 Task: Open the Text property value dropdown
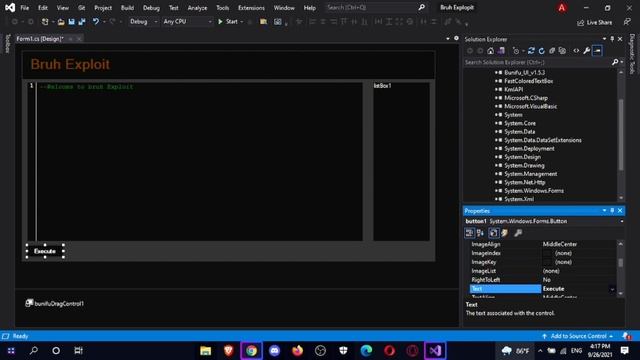click(x=612, y=289)
